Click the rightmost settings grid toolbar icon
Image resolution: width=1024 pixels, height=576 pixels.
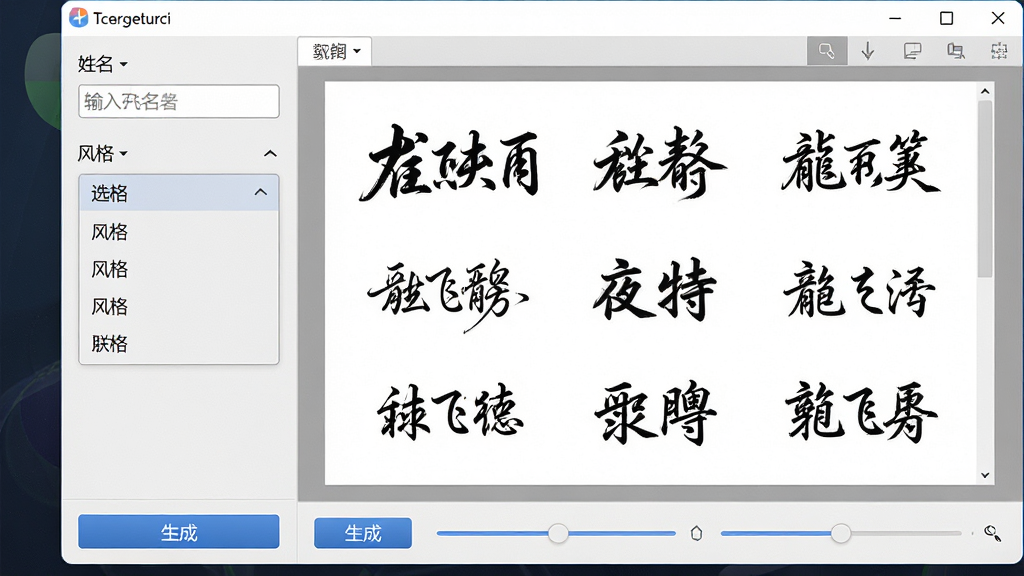pos(999,51)
